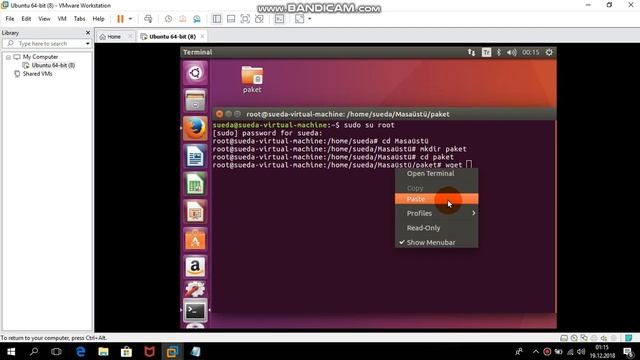Click the VMware message log status bar icon
The width and height of the screenshot is (640, 360).
point(629,338)
